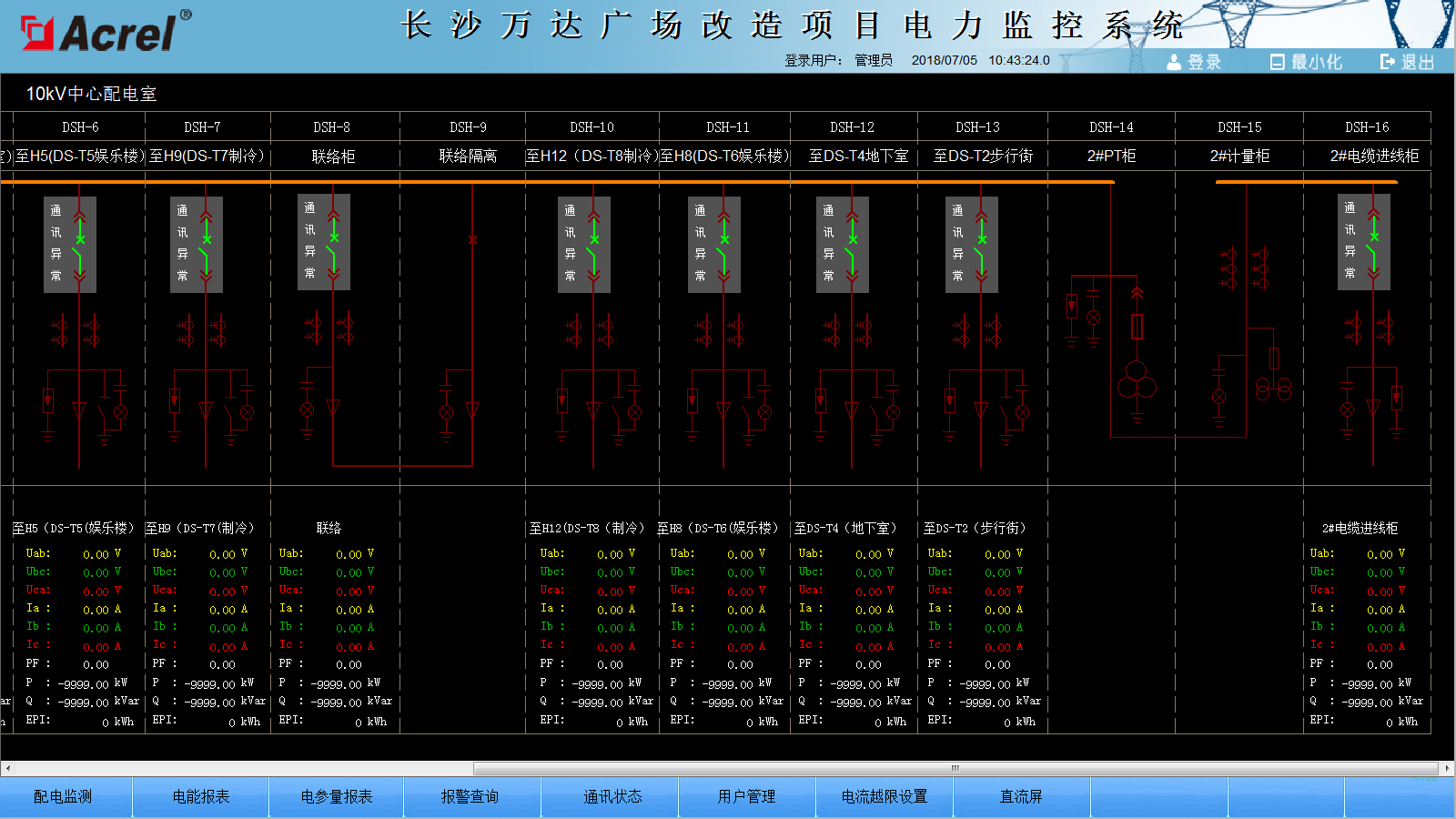This screenshot has height=819, width=1456.
Task: Click the DSH-15 metering cabinet transformer symbol
Action: 1273,389
